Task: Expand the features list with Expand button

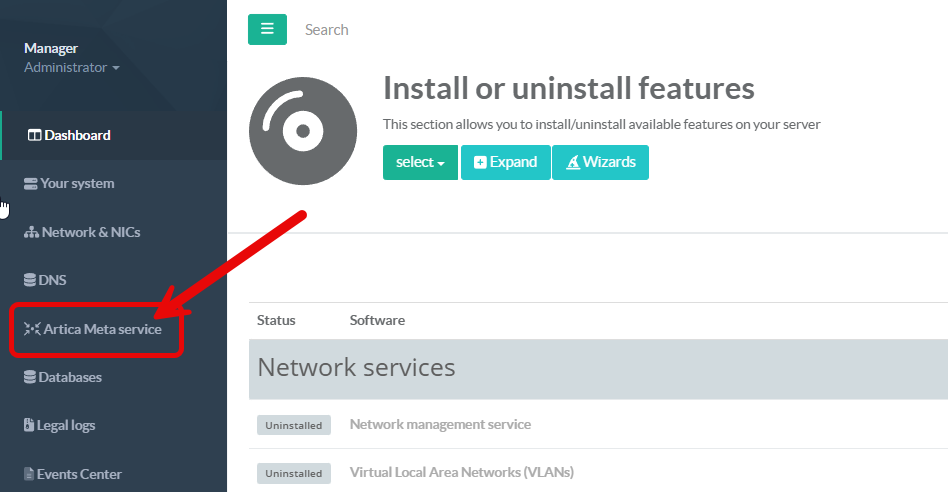Action: [x=505, y=162]
